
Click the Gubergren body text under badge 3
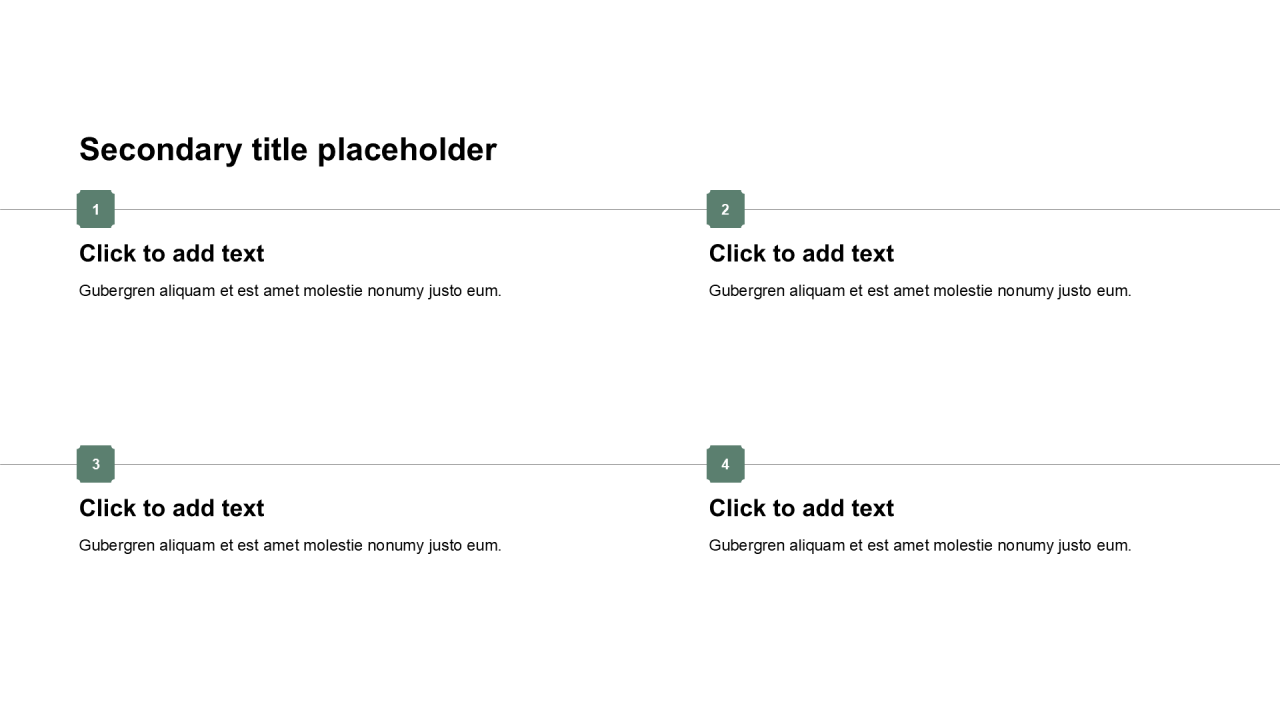pyautogui.click(x=290, y=546)
